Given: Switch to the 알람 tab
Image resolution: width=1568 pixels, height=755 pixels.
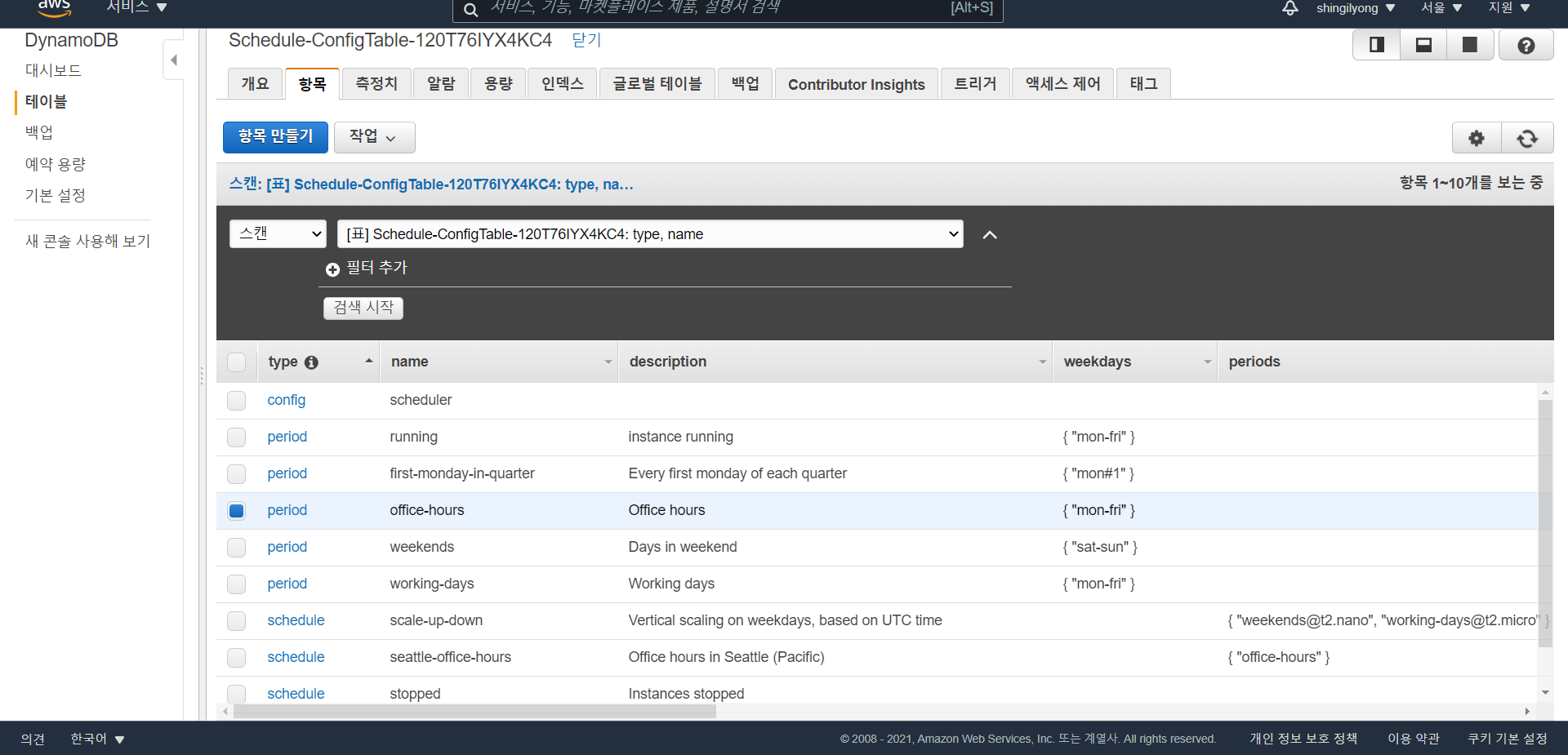Looking at the screenshot, I should click(441, 83).
